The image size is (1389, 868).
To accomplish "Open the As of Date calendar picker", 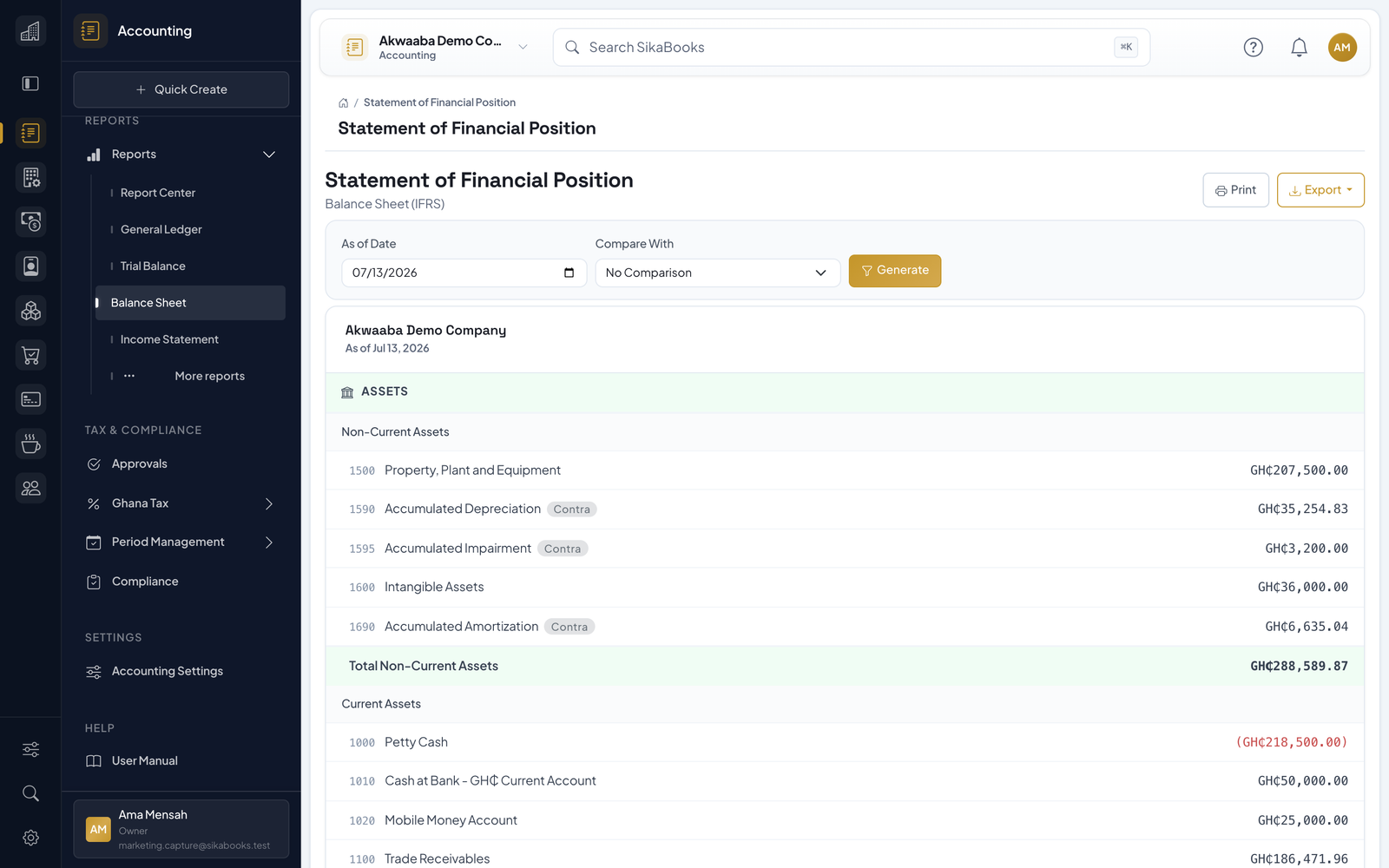I will point(569,273).
